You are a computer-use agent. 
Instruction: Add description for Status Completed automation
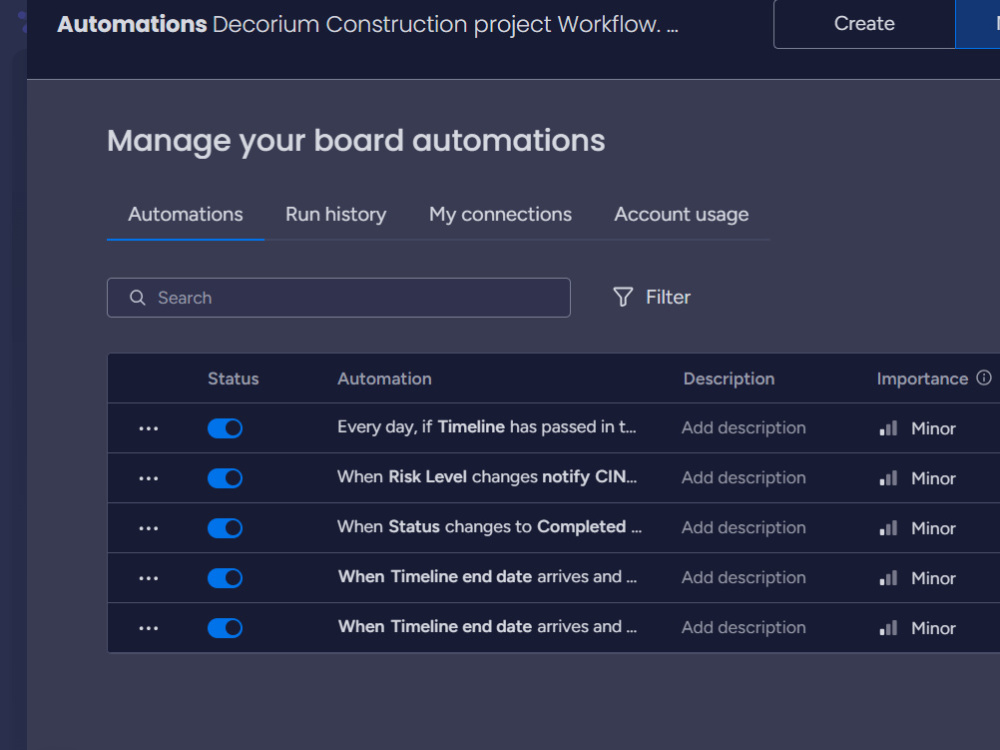click(x=744, y=527)
